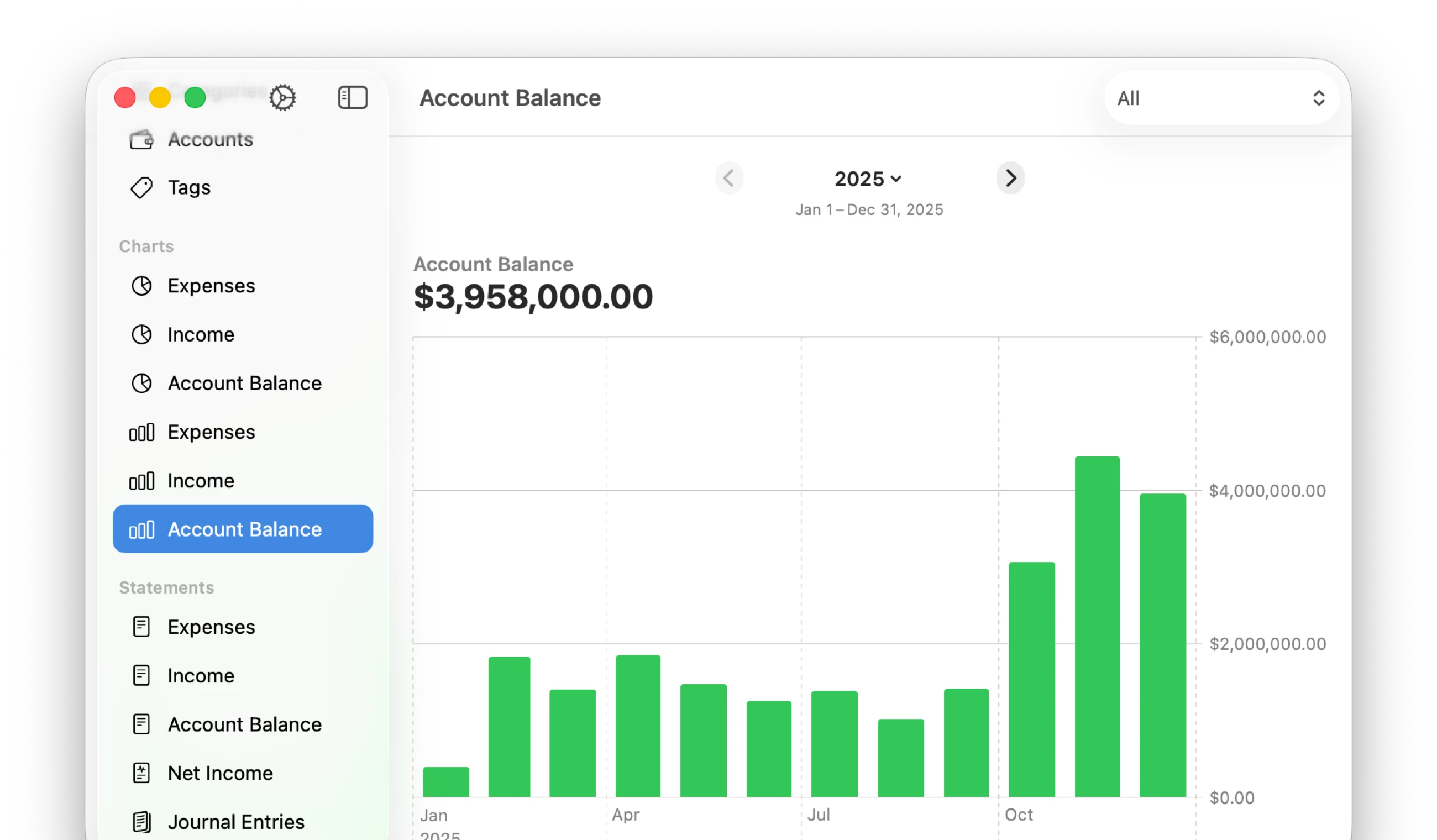This screenshot has width=1437, height=840.
Task: Select Expenses bar chart icon in sidebar
Action: coord(141,432)
